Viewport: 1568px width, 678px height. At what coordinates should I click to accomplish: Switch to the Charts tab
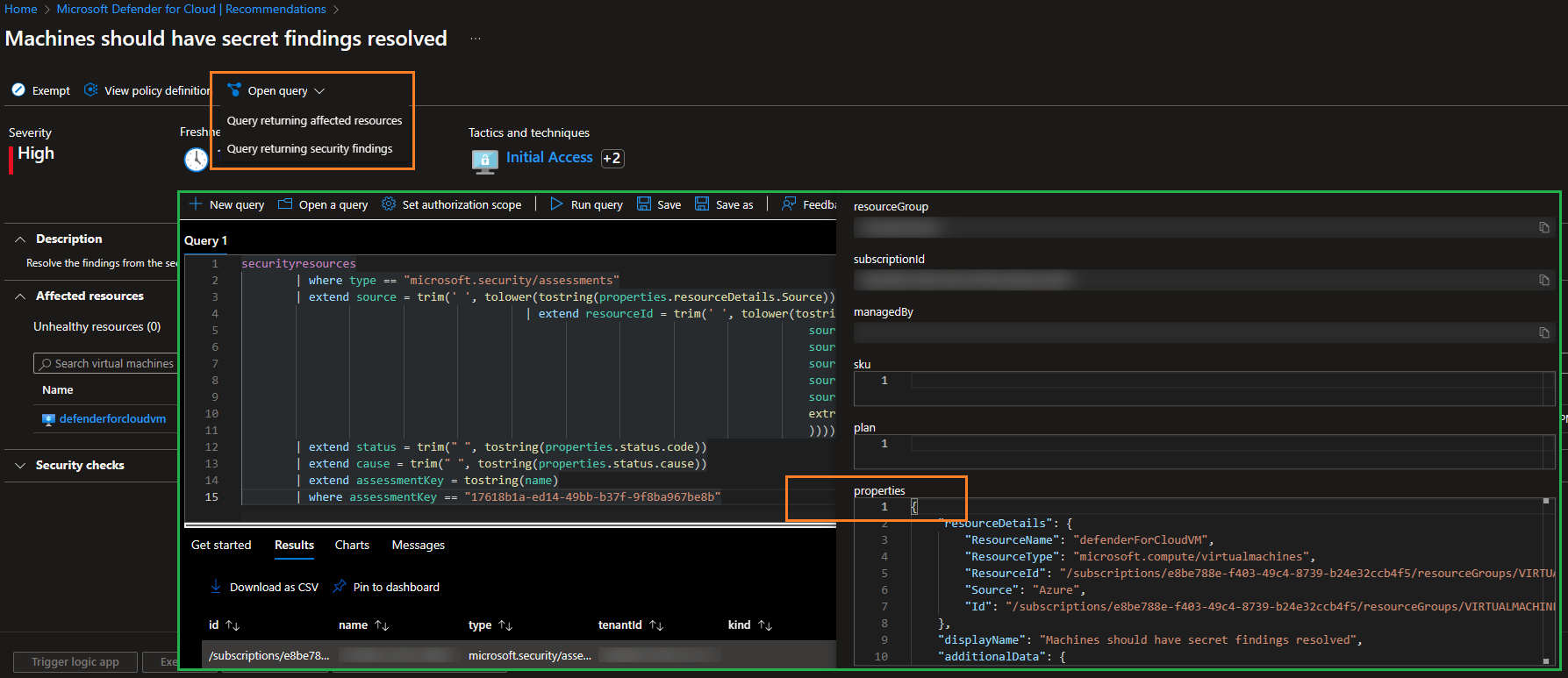(352, 546)
